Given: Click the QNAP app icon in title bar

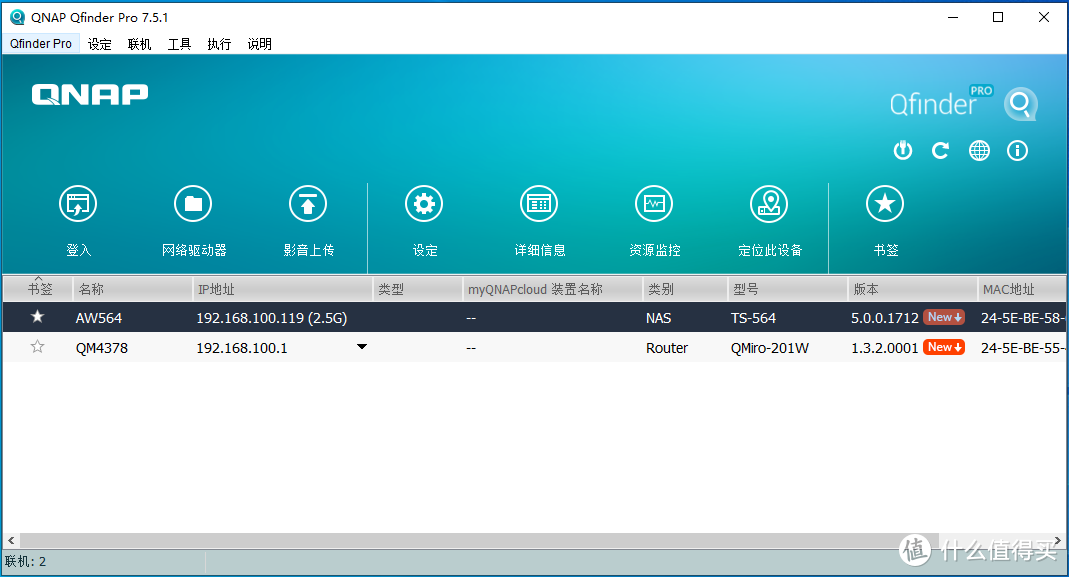Looking at the screenshot, I should click(x=17, y=17).
